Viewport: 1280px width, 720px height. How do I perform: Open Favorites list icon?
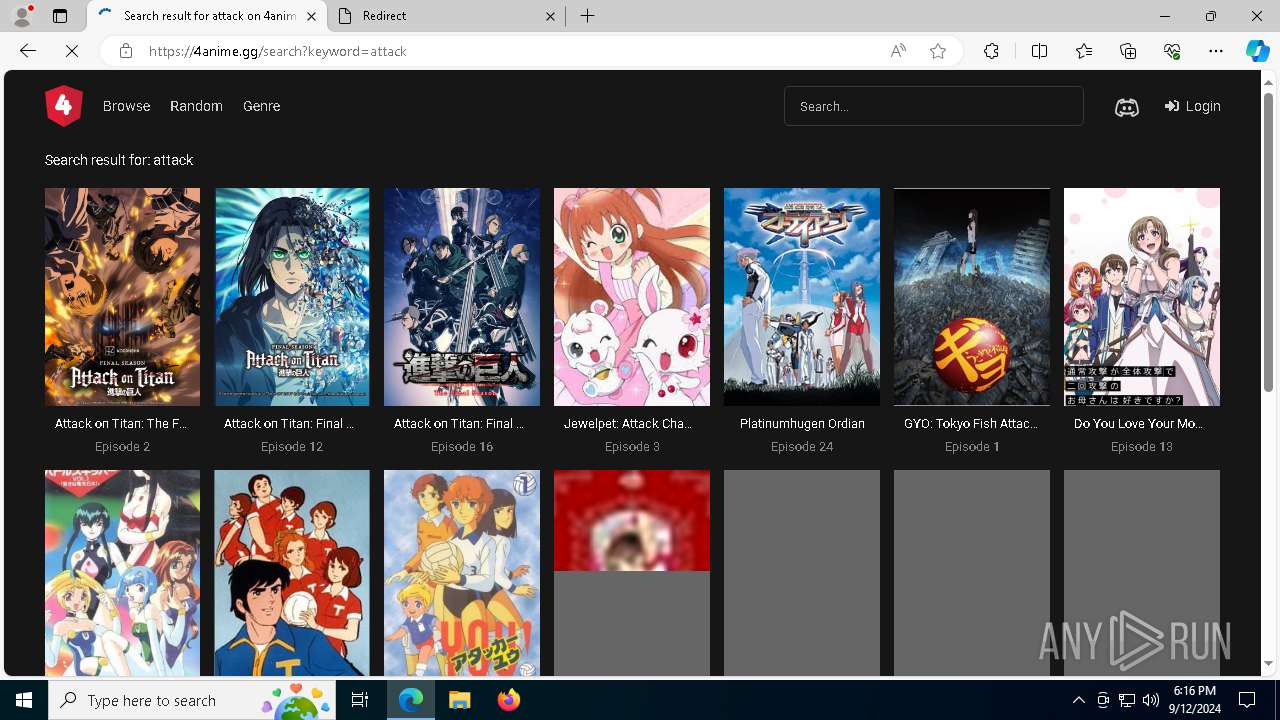[1084, 51]
